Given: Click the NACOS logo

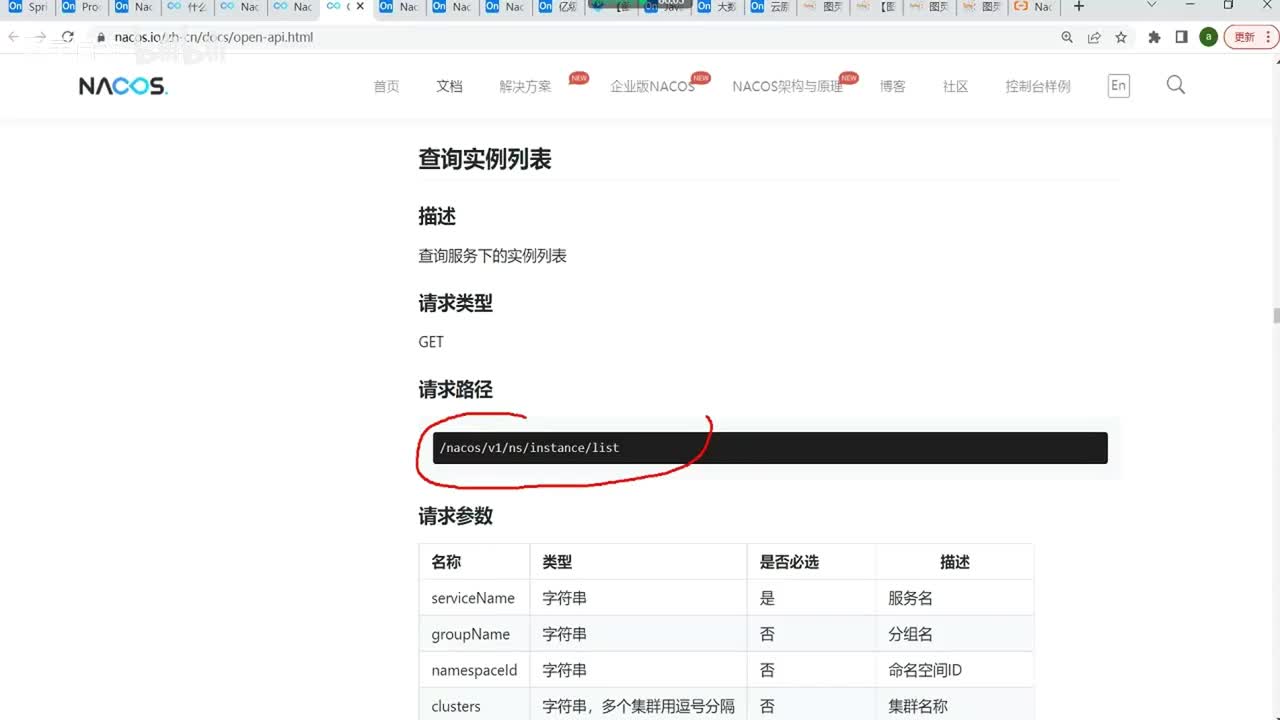Looking at the screenshot, I should 123,86.
